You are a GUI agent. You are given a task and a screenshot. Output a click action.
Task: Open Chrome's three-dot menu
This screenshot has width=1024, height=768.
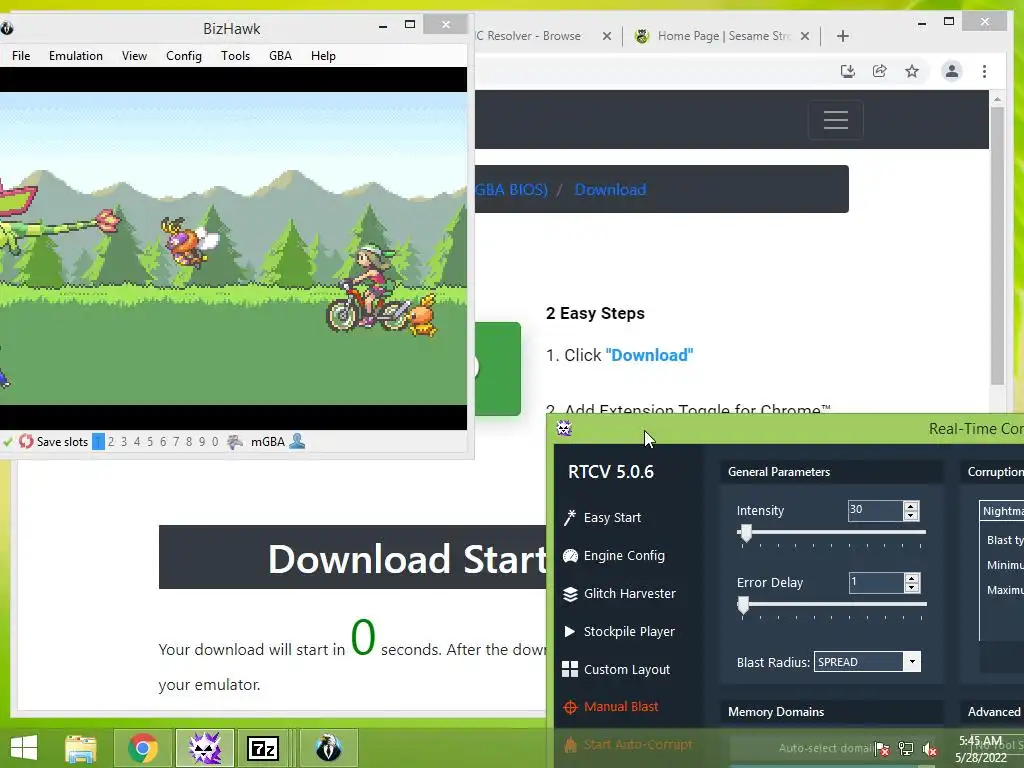tap(984, 71)
